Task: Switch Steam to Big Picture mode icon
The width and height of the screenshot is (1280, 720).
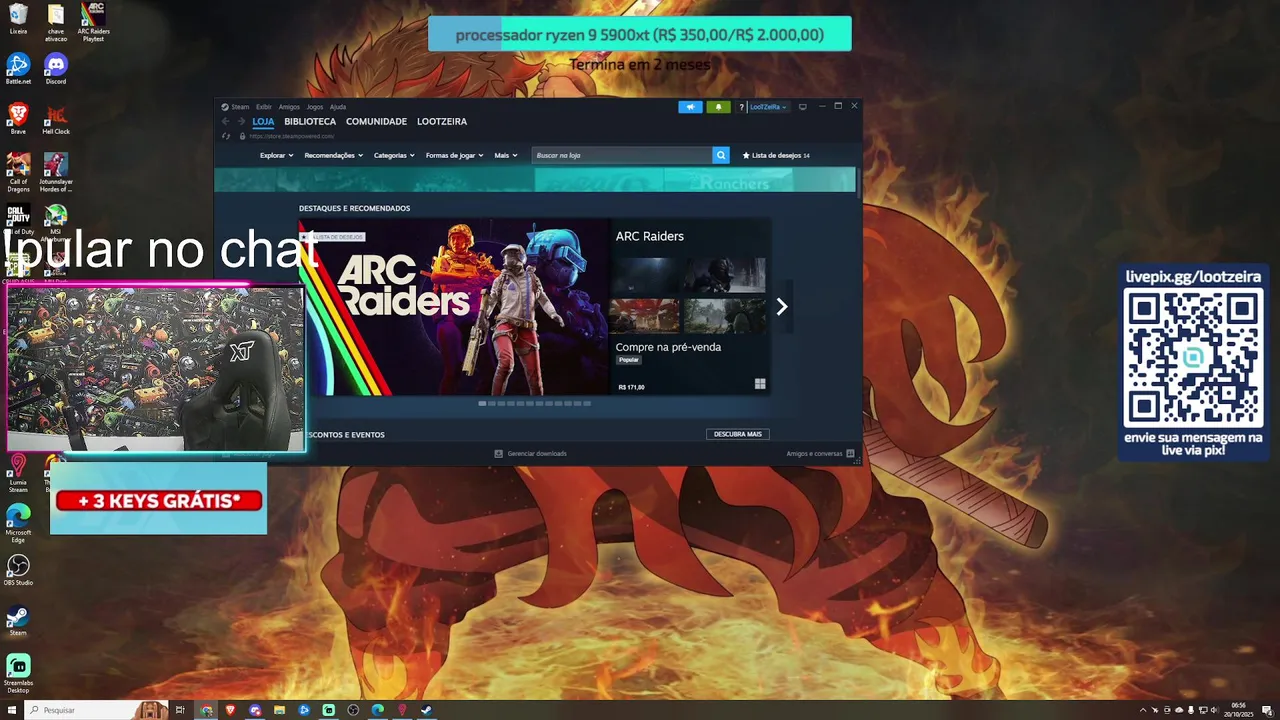Action: tap(802, 107)
